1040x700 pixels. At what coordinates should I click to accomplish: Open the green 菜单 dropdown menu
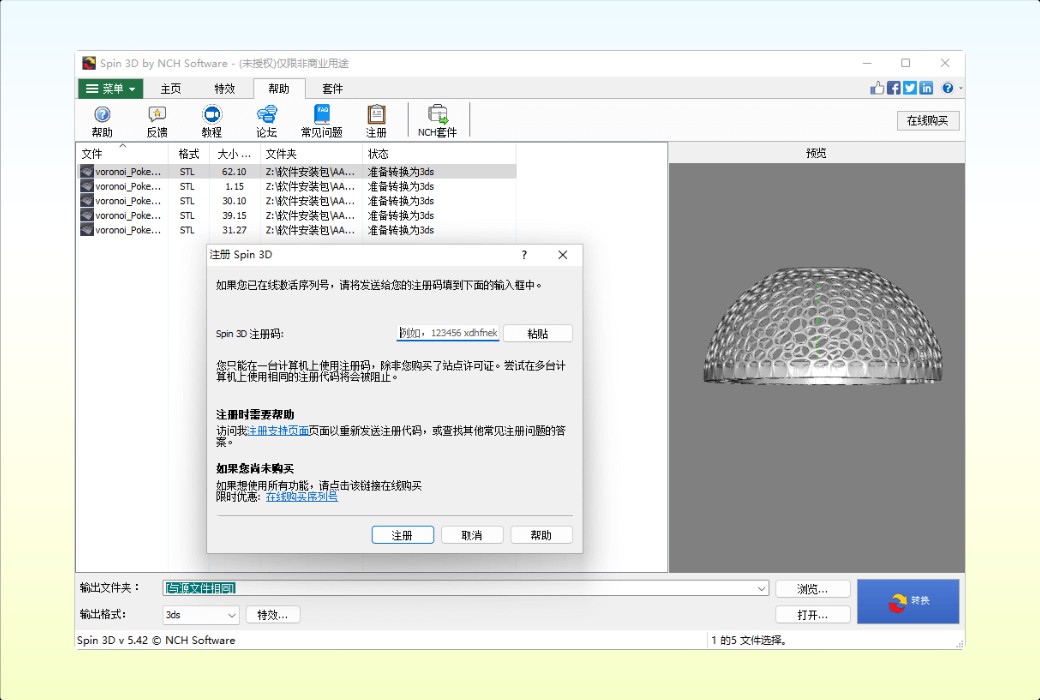click(111, 88)
